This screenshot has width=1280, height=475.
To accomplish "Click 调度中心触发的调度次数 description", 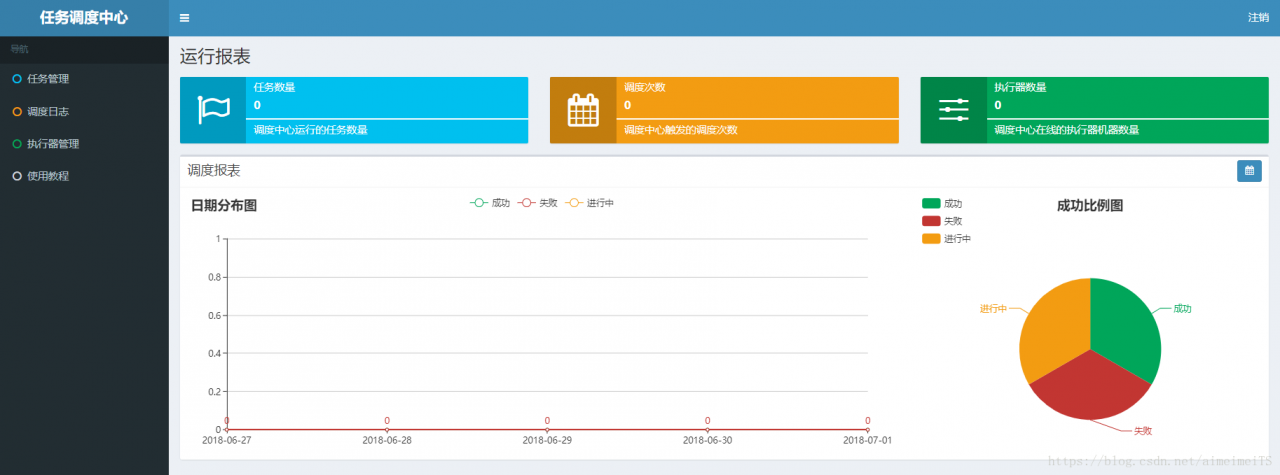I will coord(681,130).
